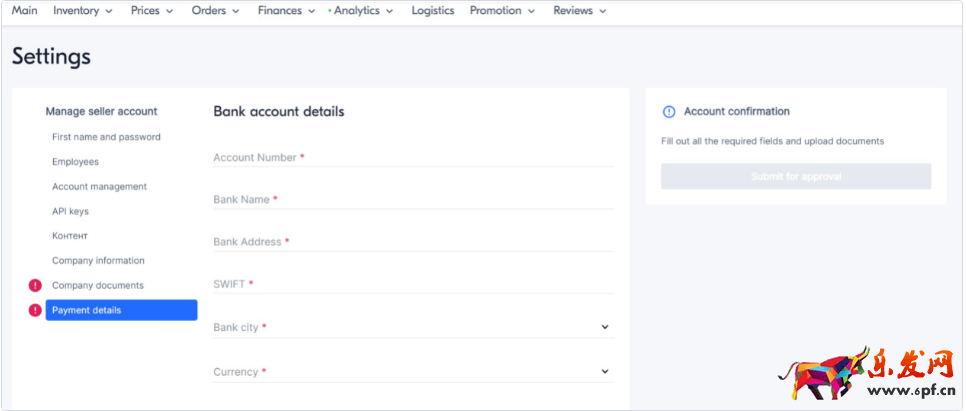Click the SWIFT input field
The height and width of the screenshot is (411, 966).
click(413, 284)
